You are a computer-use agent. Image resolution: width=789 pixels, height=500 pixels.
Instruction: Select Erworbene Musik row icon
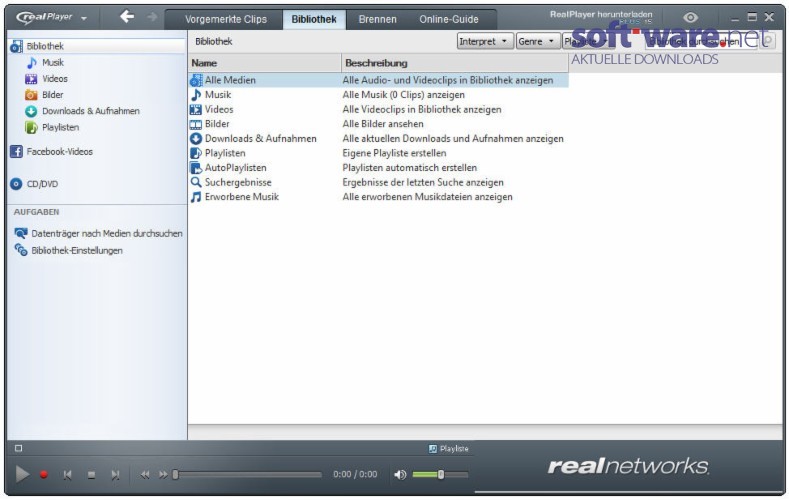point(196,197)
